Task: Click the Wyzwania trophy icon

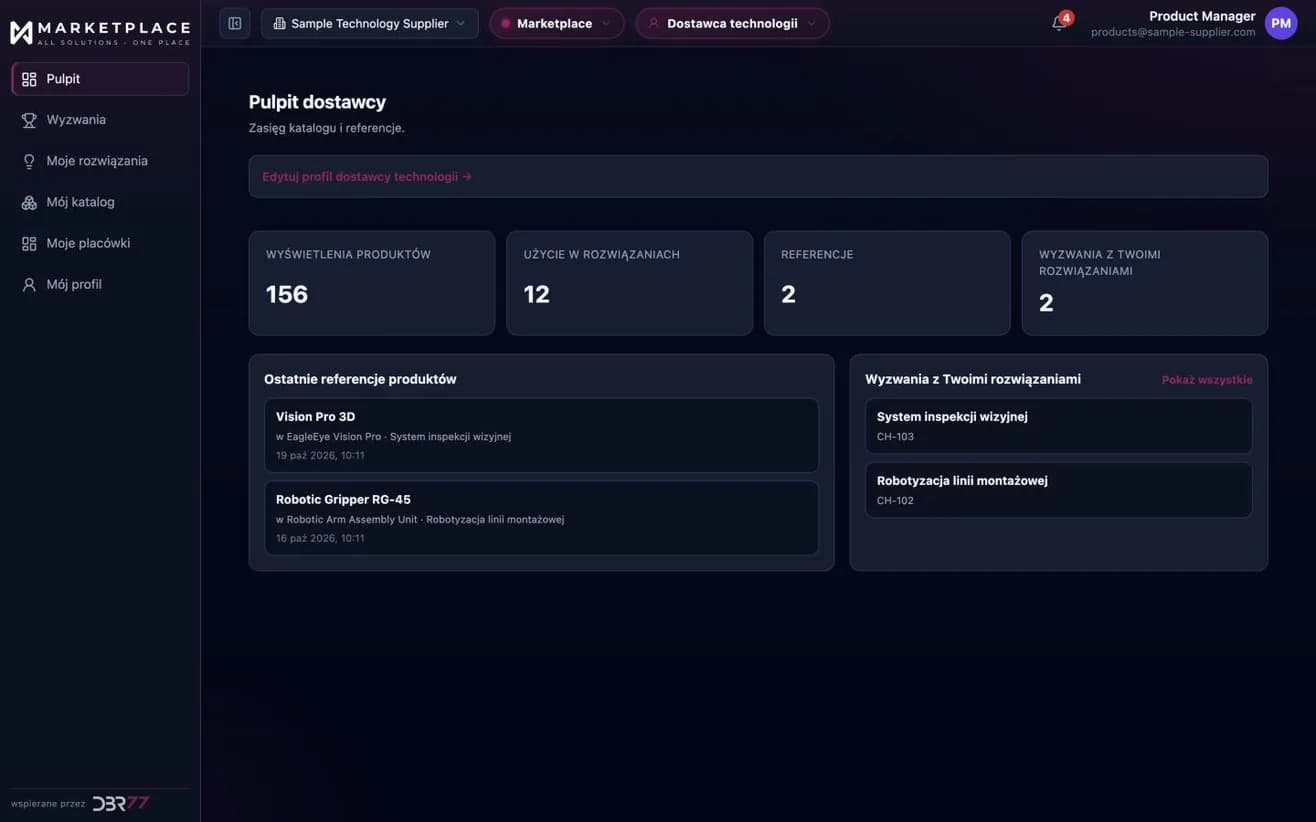Action: point(29,120)
